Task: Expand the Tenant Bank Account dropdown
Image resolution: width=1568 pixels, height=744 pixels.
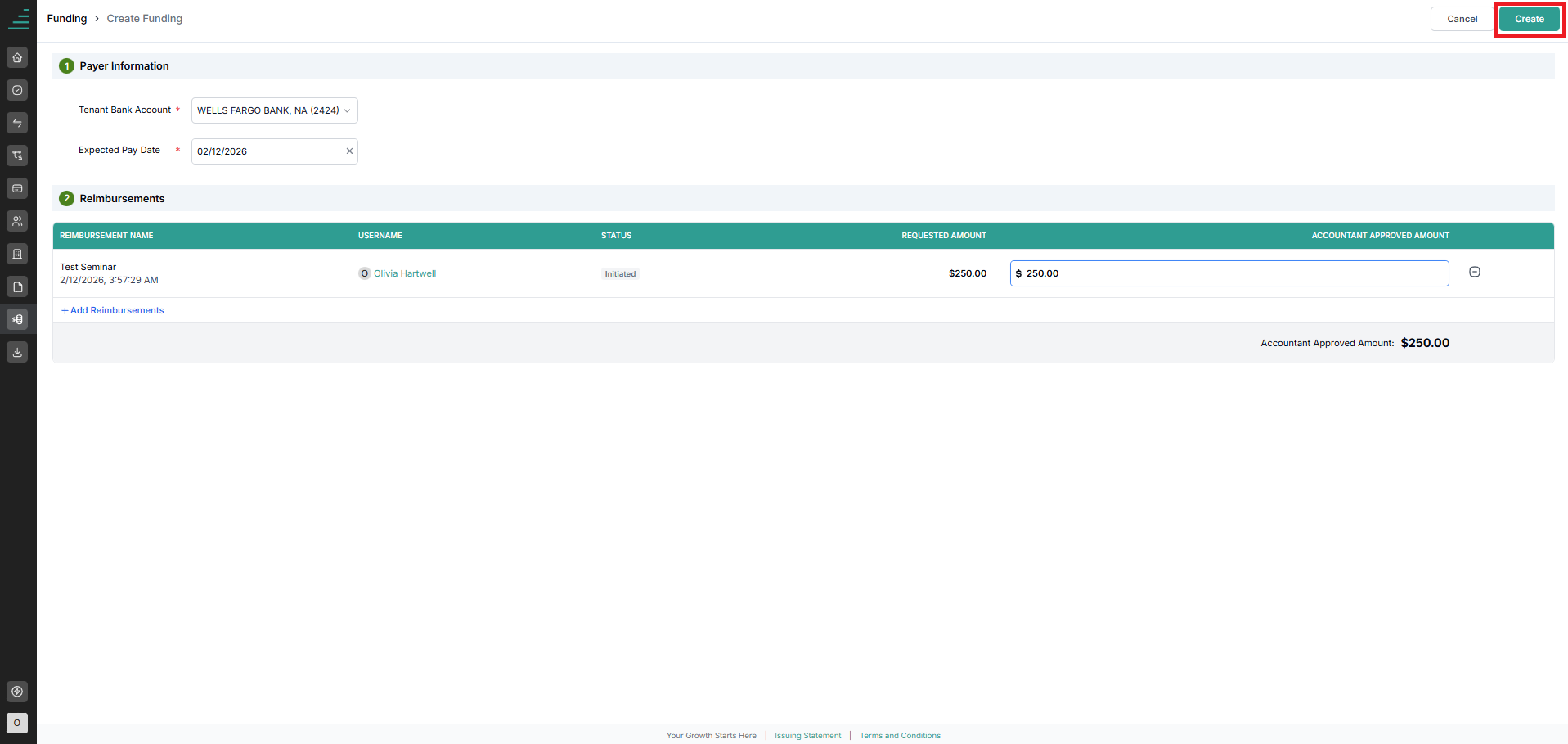Action: [275, 110]
